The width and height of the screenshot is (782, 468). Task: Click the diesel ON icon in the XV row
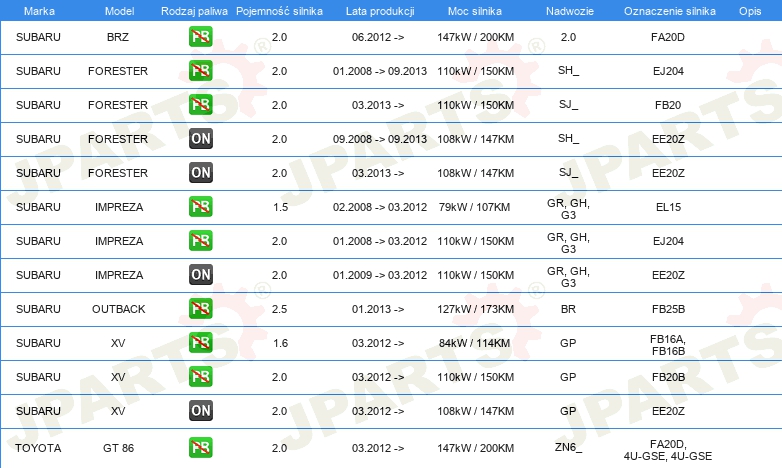point(200,411)
